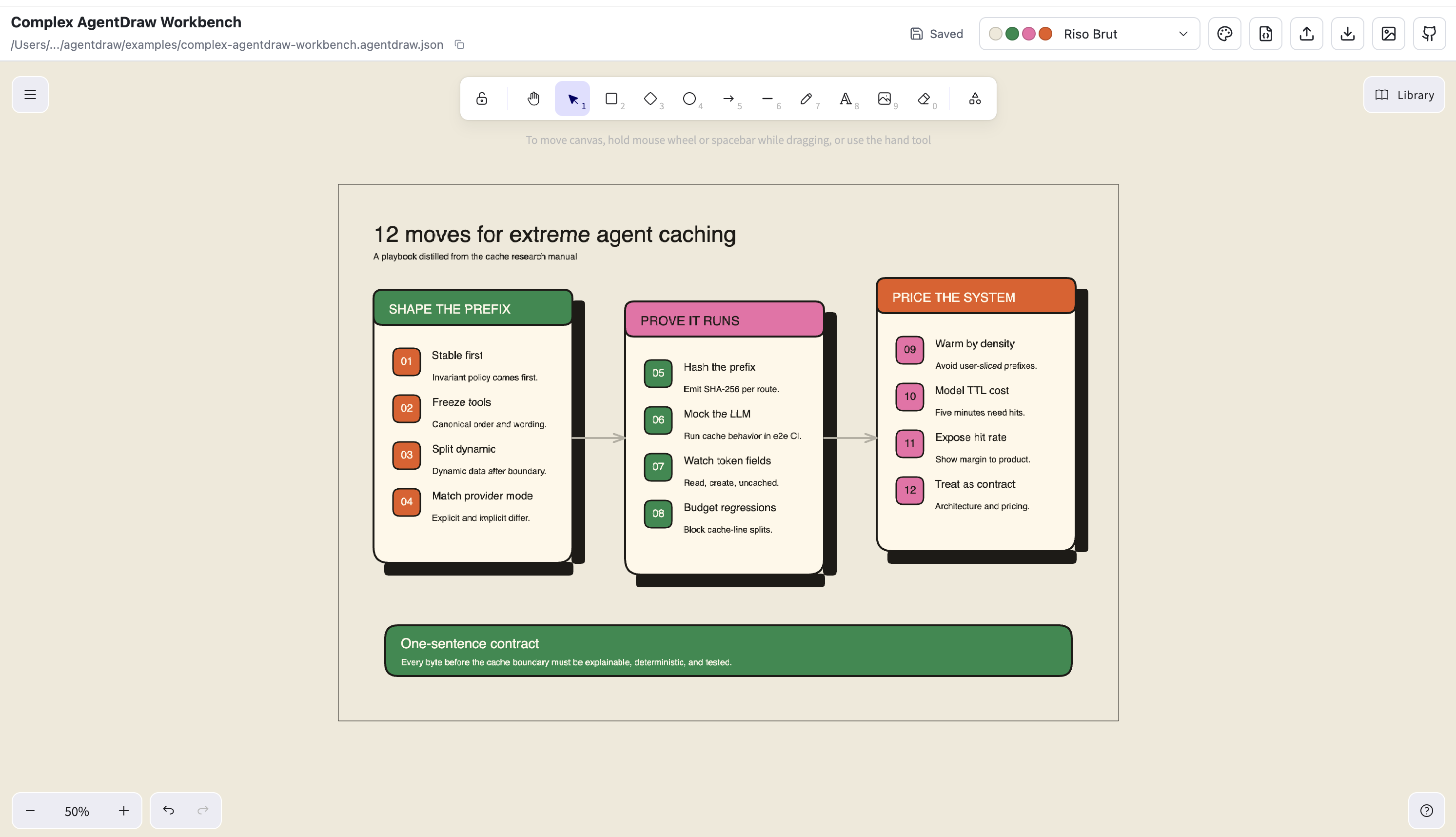Select the Pencil draw tool
The image size is (1456, 837).
[x=807, y=99]
